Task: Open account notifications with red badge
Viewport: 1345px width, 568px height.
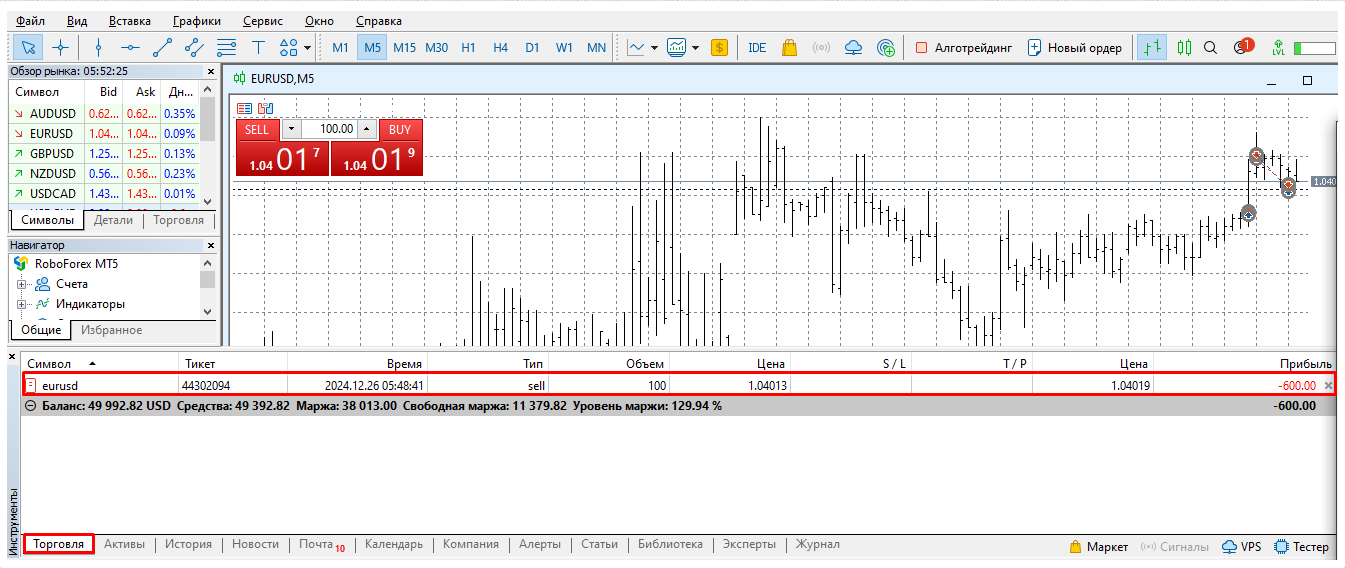Action: tap(1242, 46)
